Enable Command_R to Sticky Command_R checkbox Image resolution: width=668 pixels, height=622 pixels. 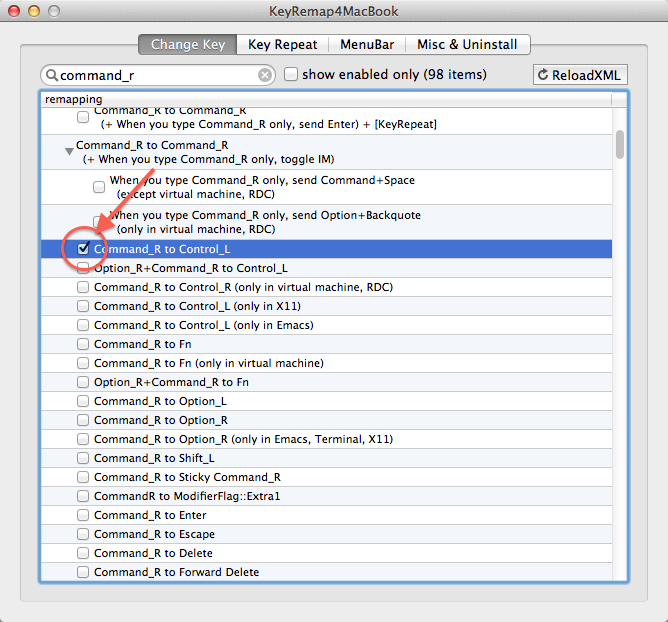point(83,477)
